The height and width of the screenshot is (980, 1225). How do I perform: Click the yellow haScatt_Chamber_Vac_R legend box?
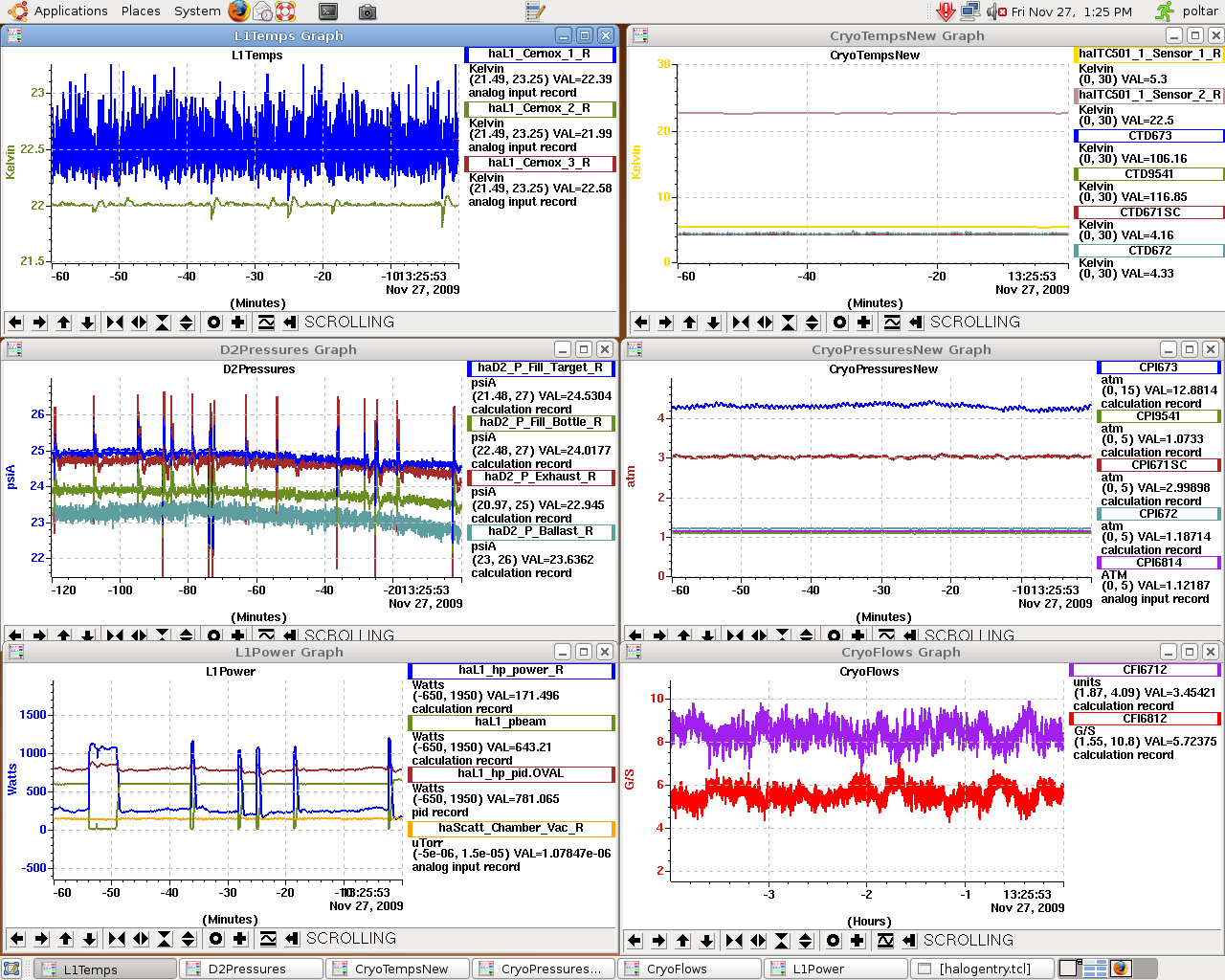click(x=511, y=829)
